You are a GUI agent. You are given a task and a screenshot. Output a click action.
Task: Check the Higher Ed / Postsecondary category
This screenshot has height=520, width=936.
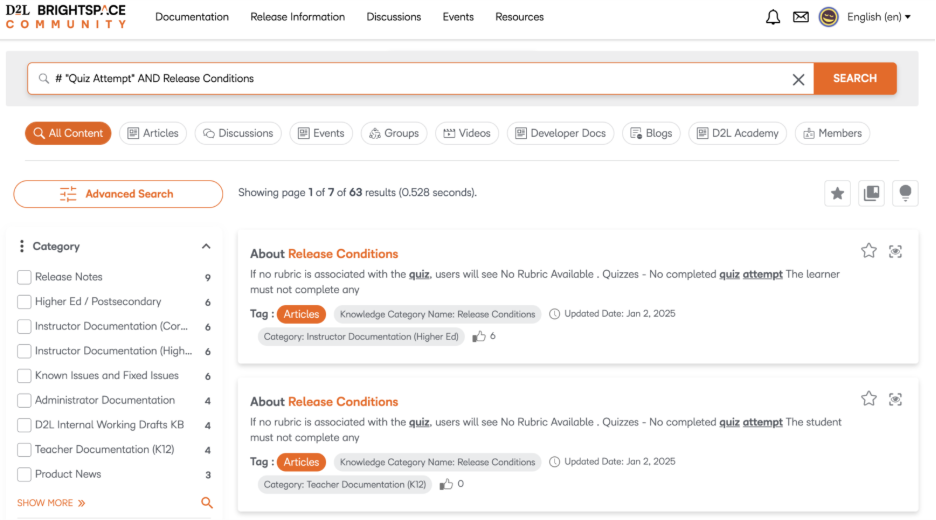[x=24, y=302]
